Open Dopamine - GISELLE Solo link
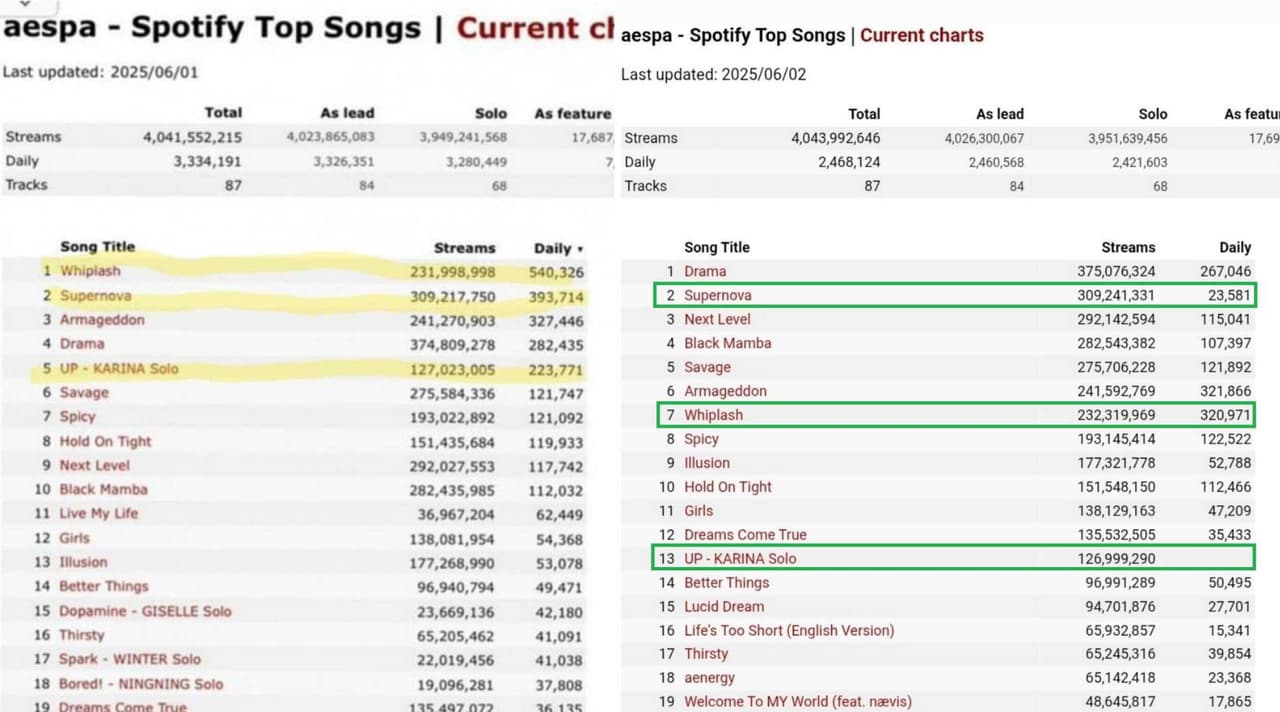 pyautogui.click(x=145, y=611)
